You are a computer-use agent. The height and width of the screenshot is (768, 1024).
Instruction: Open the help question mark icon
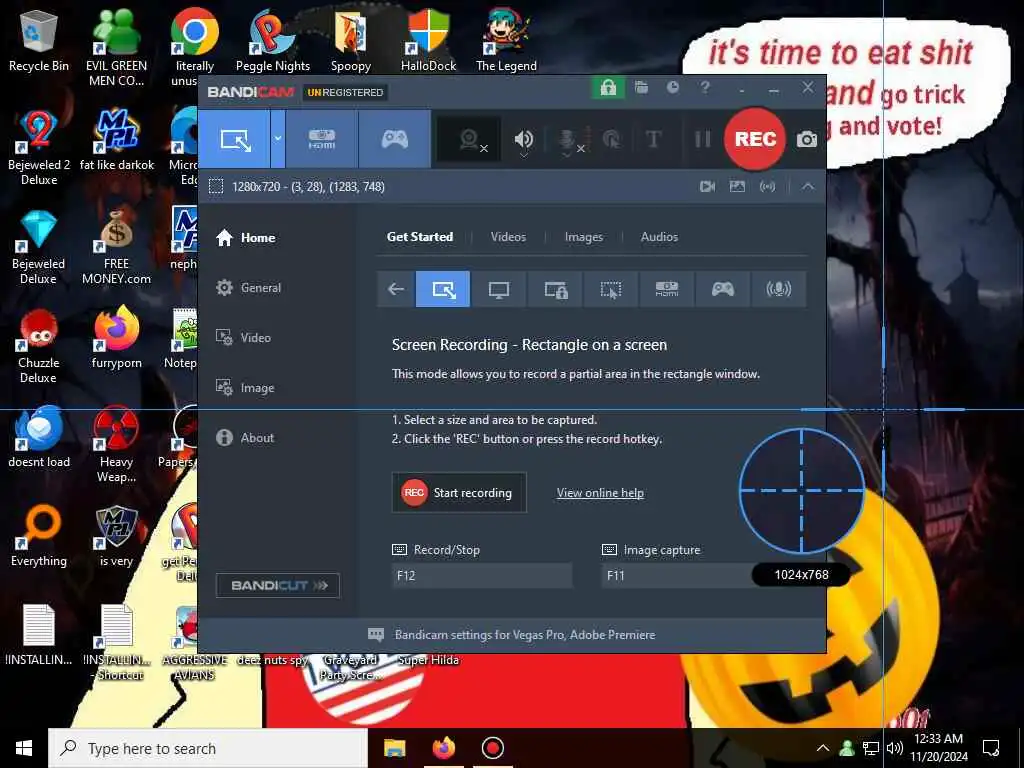(705, 88)
